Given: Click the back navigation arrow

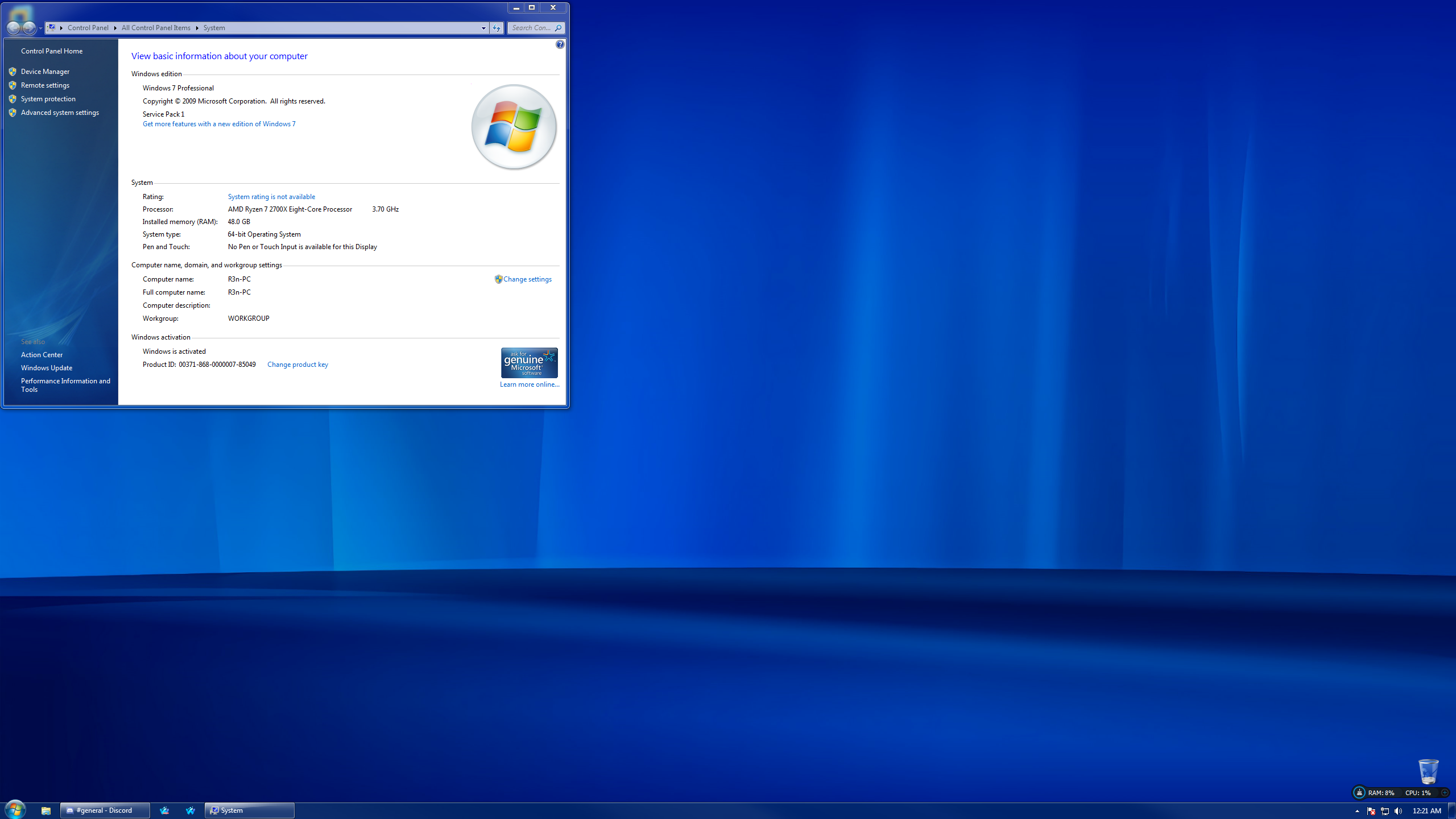Looking at the screenshot, I should 14,28.
